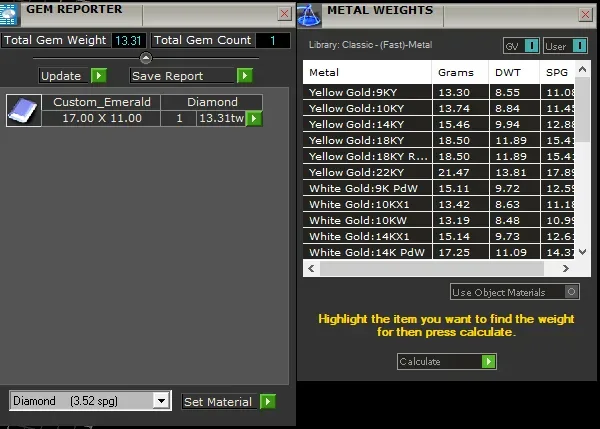Click the Metal Weights panel icon

tap(309, 15)
